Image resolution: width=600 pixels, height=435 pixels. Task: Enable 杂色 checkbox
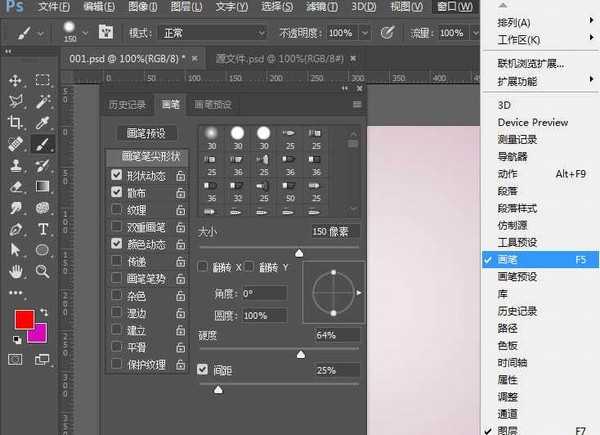click(x=116, y=295)
